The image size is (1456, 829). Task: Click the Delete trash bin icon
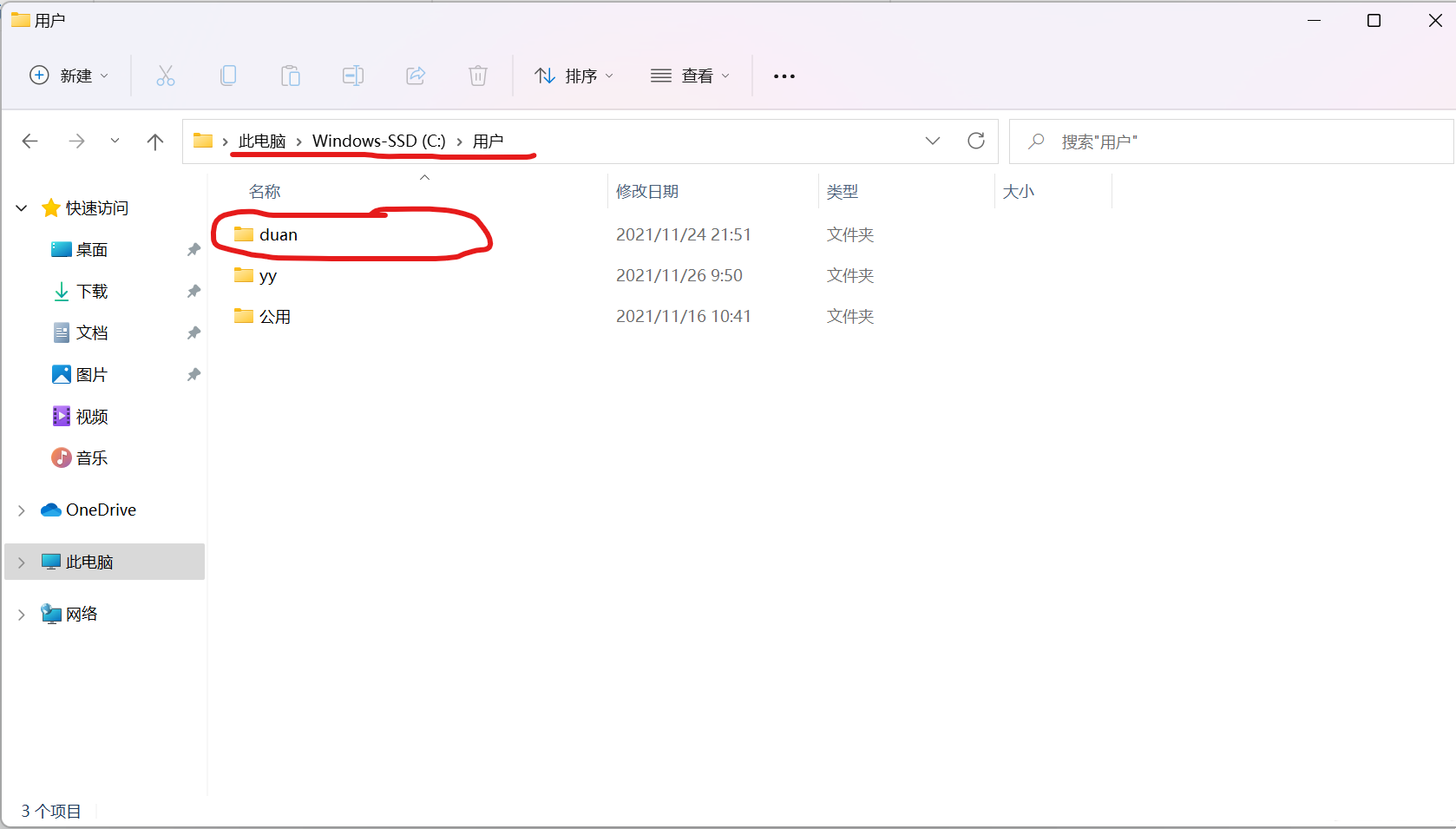(x=478, y=76)
